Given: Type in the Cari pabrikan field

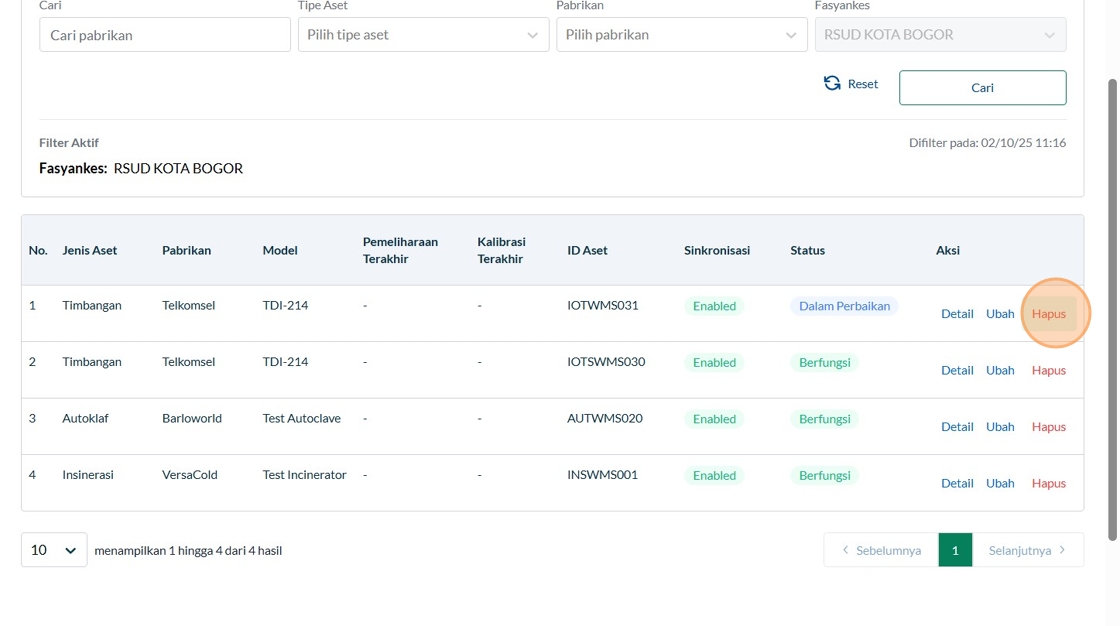Looking at the screenshot, I should click(165, 35).
